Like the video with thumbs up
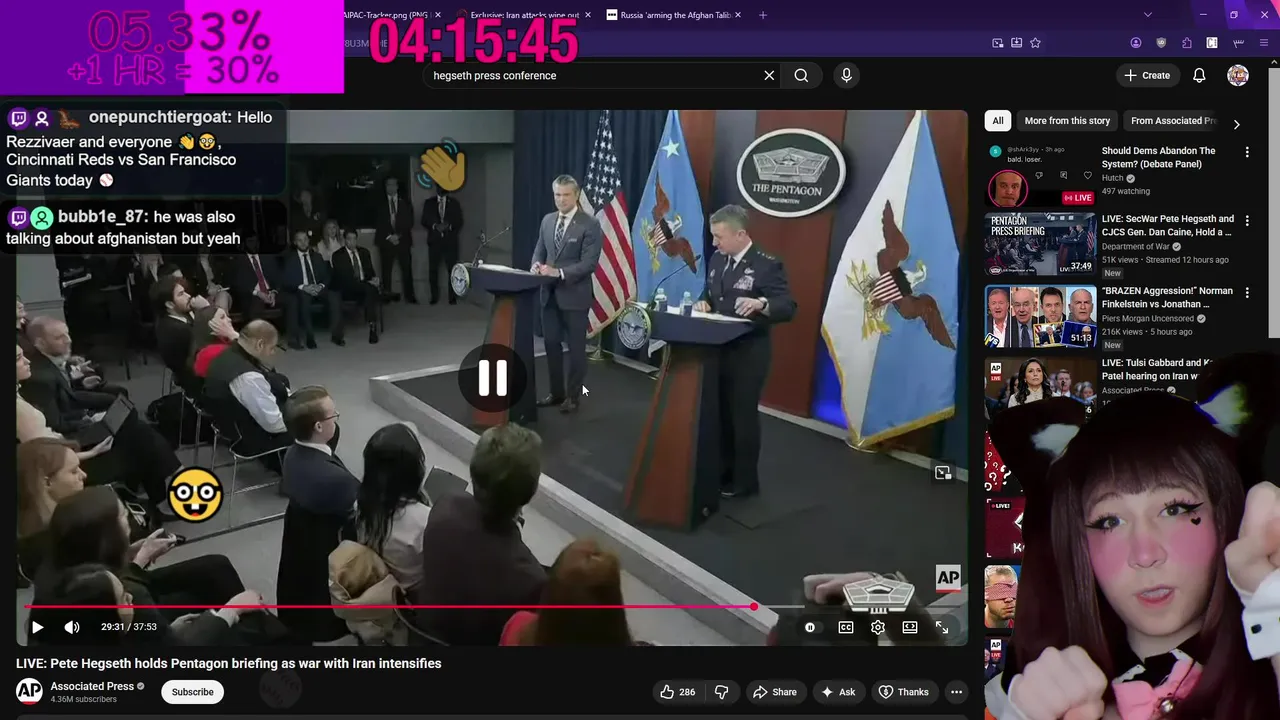This screenshot has width=1280, height=720. (x=678, y=692)
